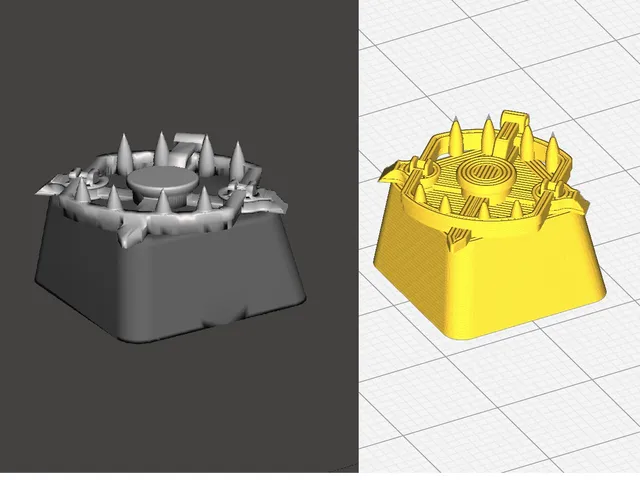Click the leftmost tall spike on yellow model

[456, 135]
